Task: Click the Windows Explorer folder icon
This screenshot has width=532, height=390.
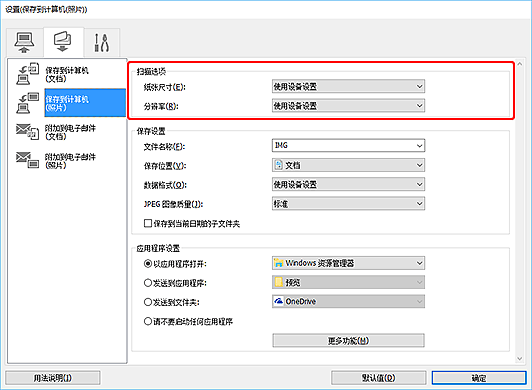Action: 279,263
